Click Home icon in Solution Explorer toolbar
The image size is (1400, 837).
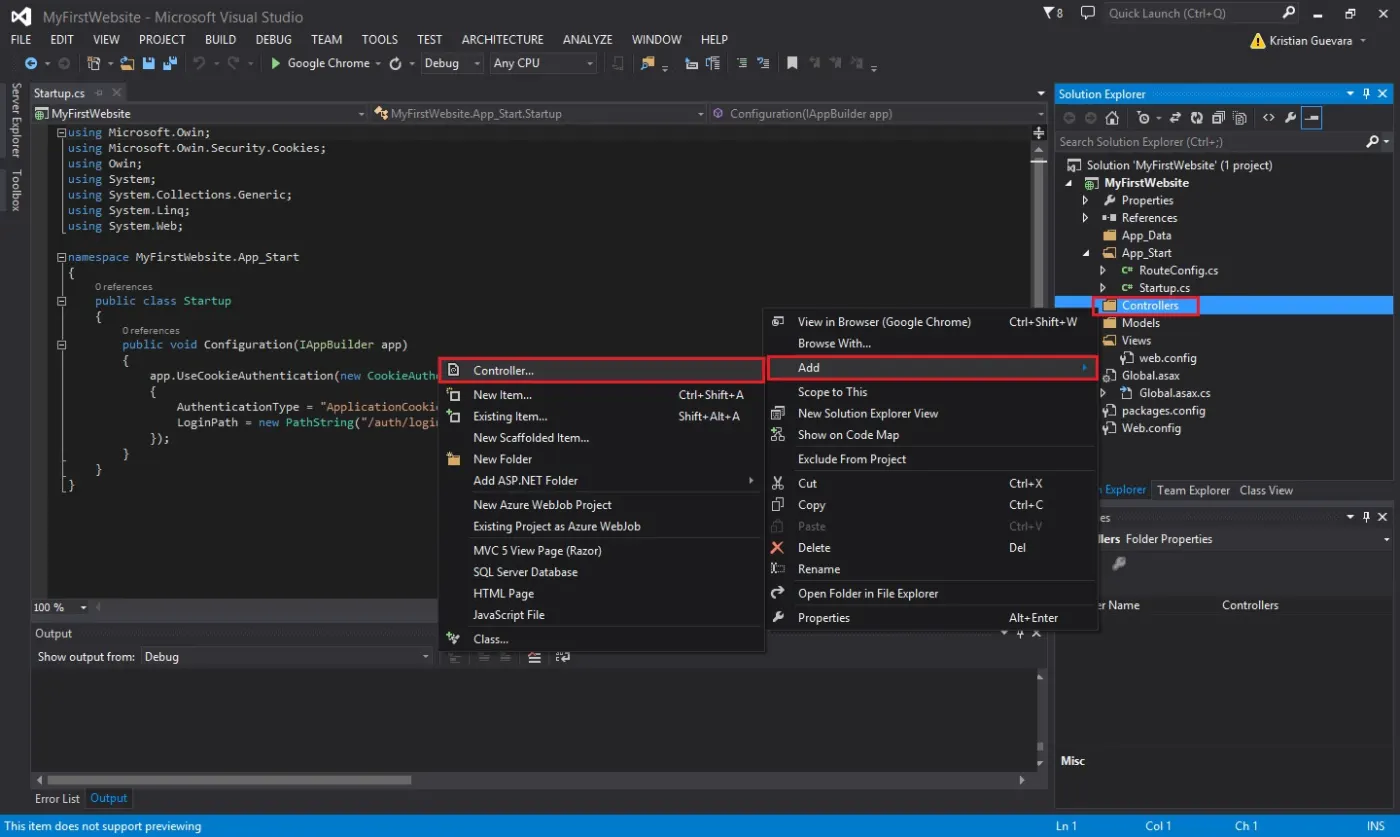coord(1112,118)
